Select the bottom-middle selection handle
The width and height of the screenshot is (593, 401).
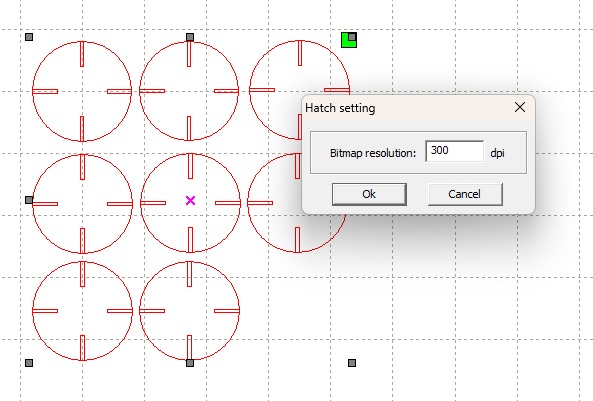pyautogui.click(x=190, y=363)
